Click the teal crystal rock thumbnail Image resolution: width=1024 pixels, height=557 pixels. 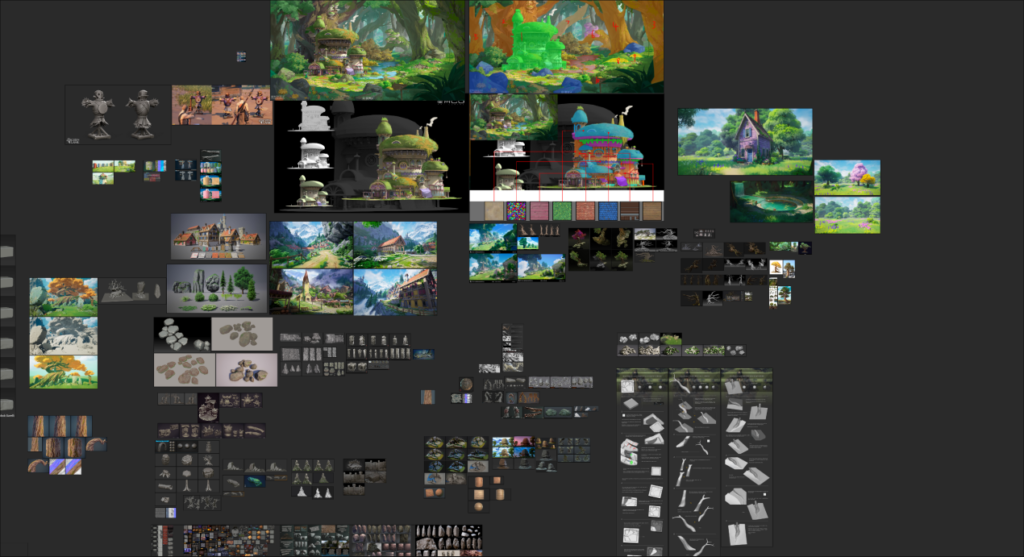click(x=254, y=482)
